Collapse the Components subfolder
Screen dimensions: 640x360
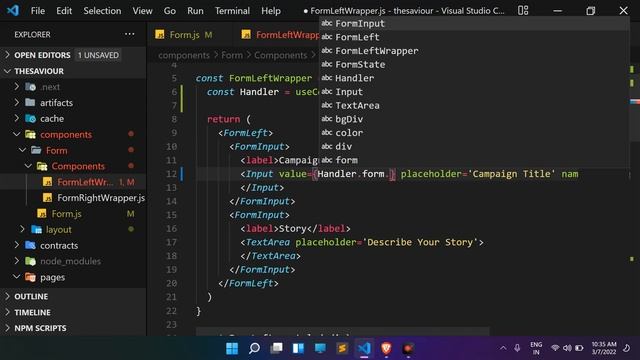coord(28,166)
